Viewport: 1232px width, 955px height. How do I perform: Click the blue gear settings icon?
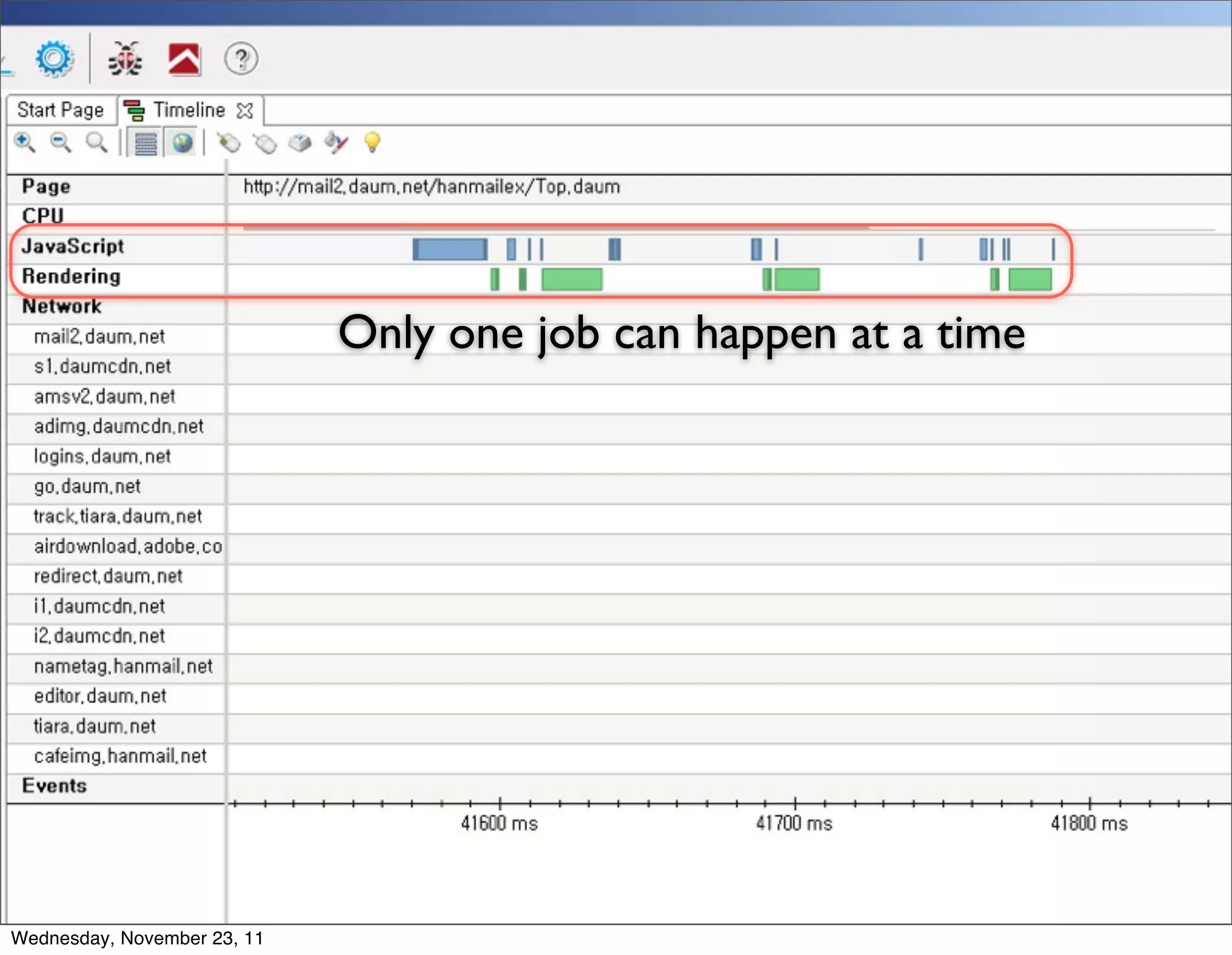point(54,59)
